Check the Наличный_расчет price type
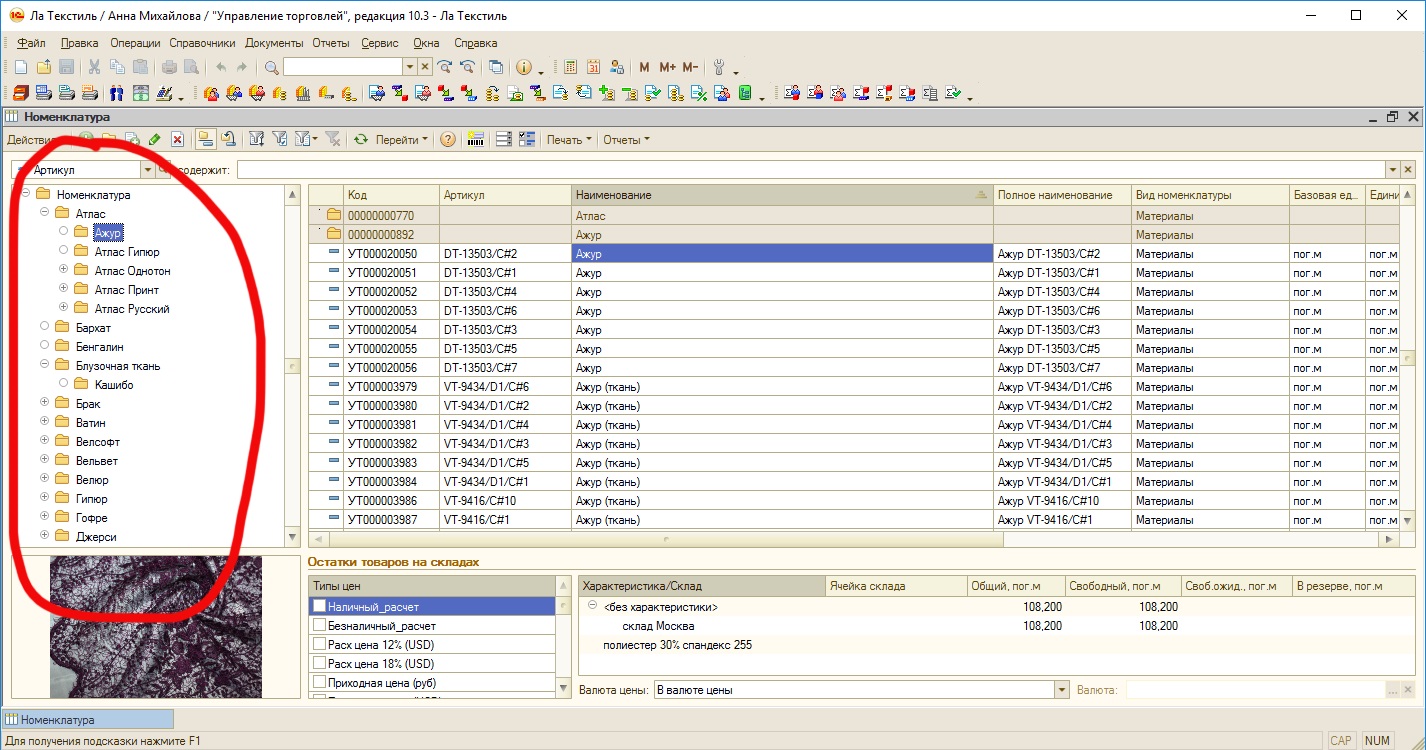The image size is (1426, 750). point(319,606)
